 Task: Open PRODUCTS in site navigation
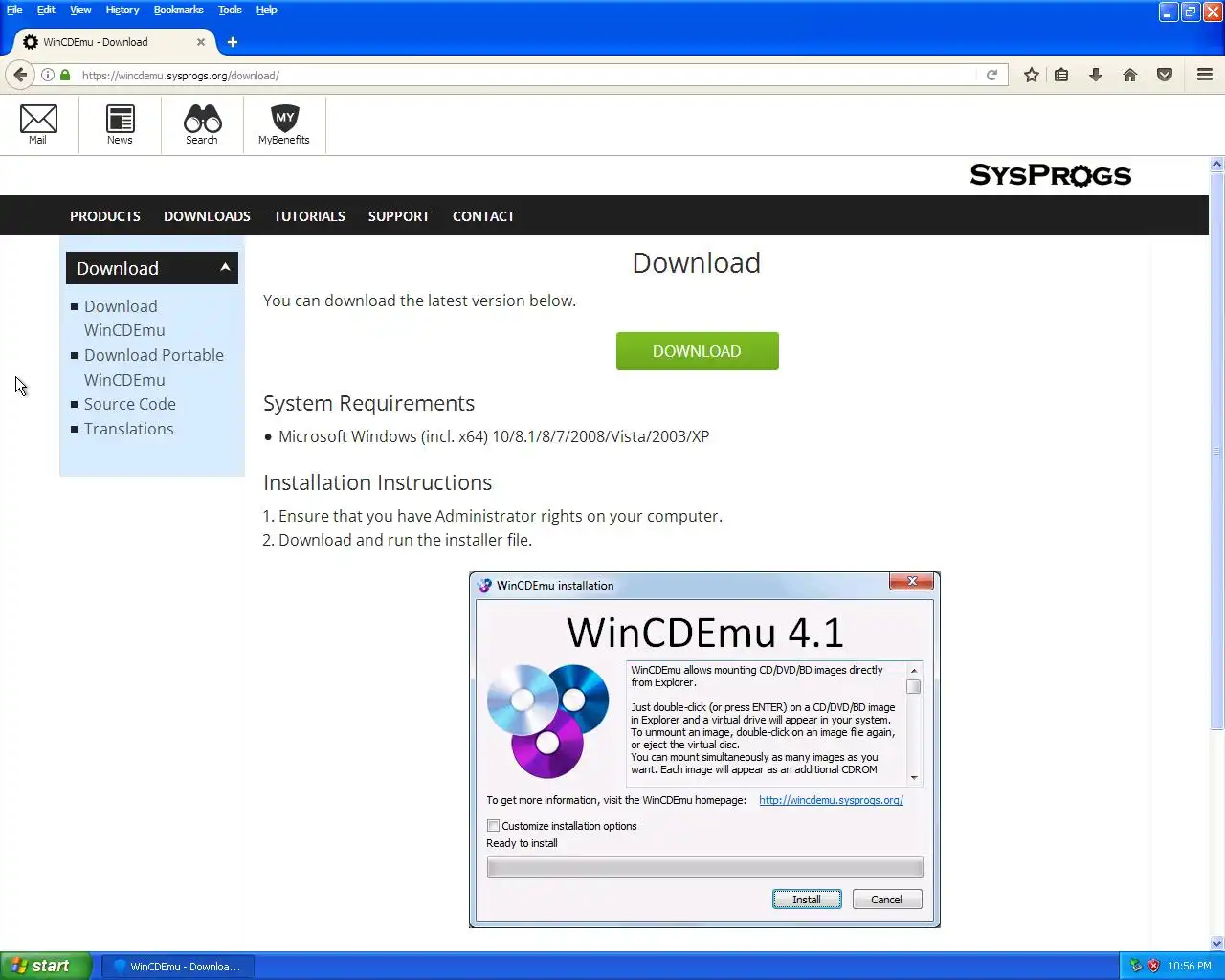tap(105, 216)
